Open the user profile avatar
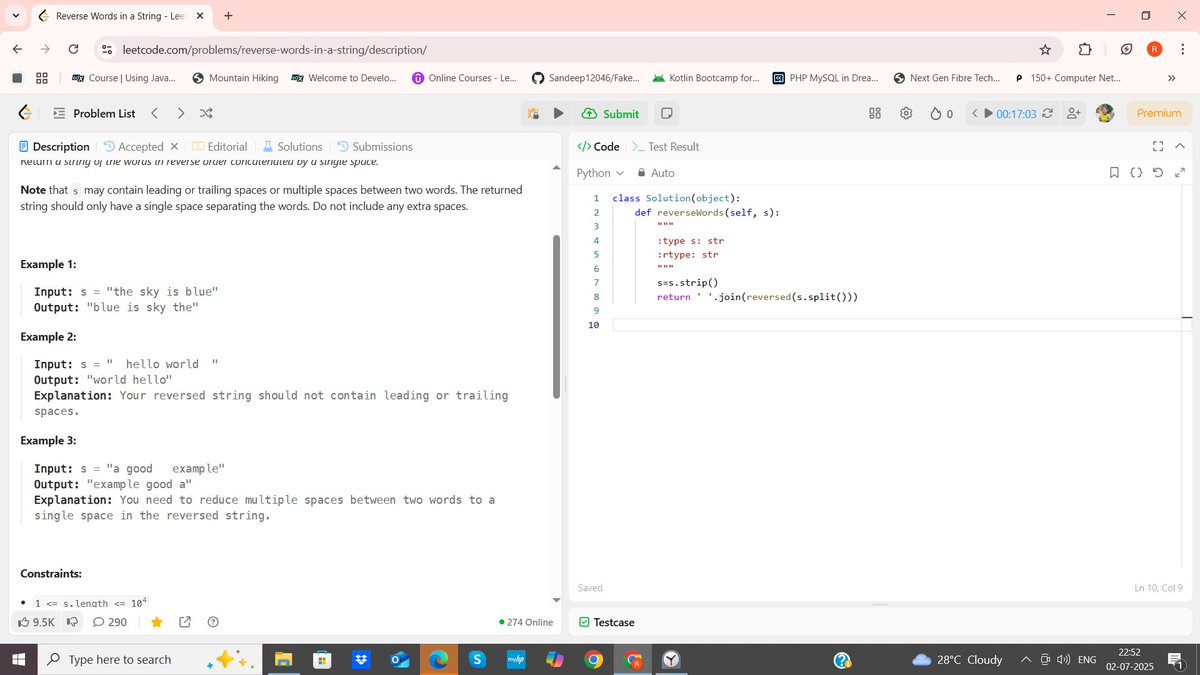The width and height of the screenshot is (1200, 675). click(1105, 114)
